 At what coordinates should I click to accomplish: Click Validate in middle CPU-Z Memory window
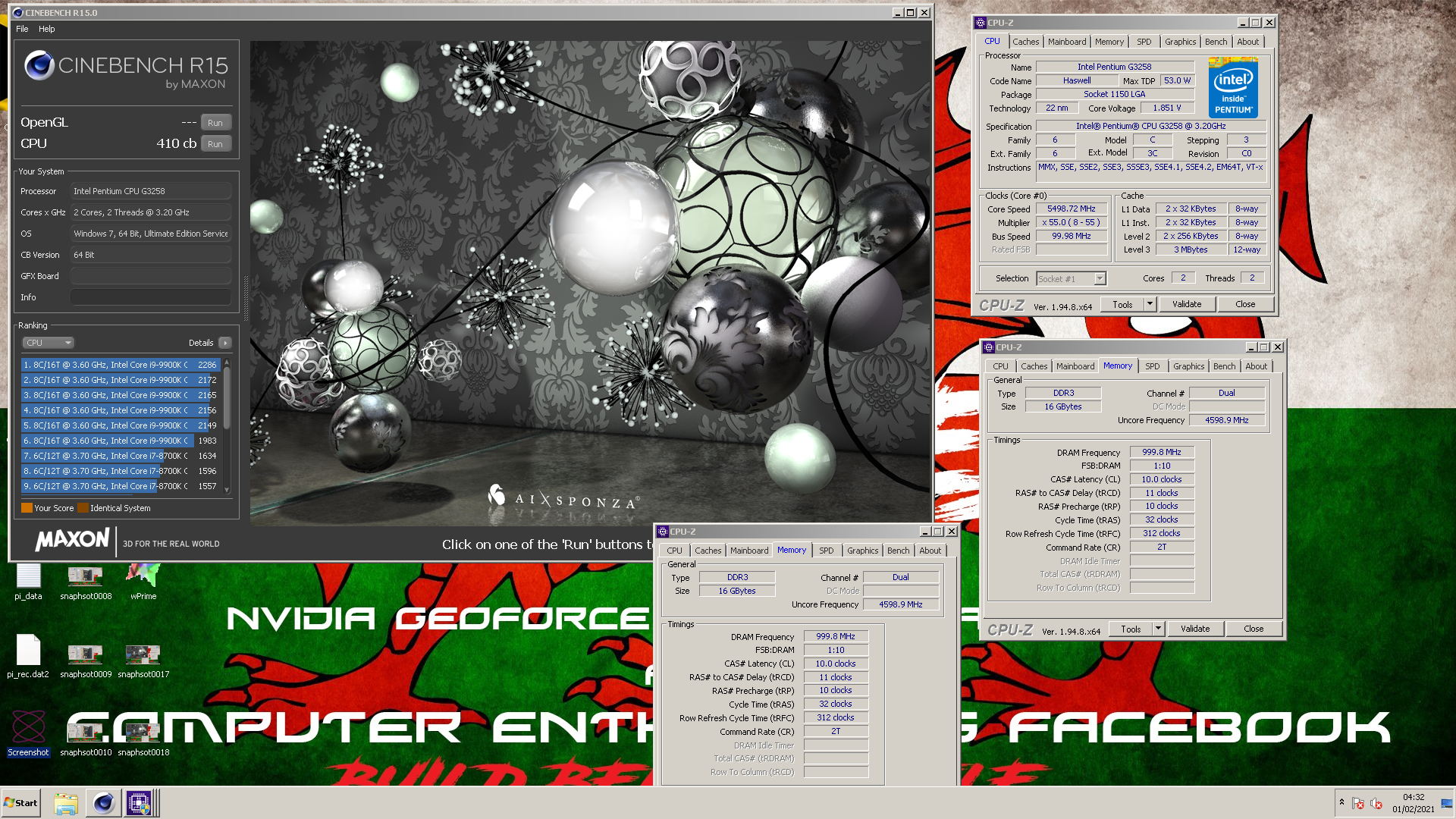point(1195,629)
